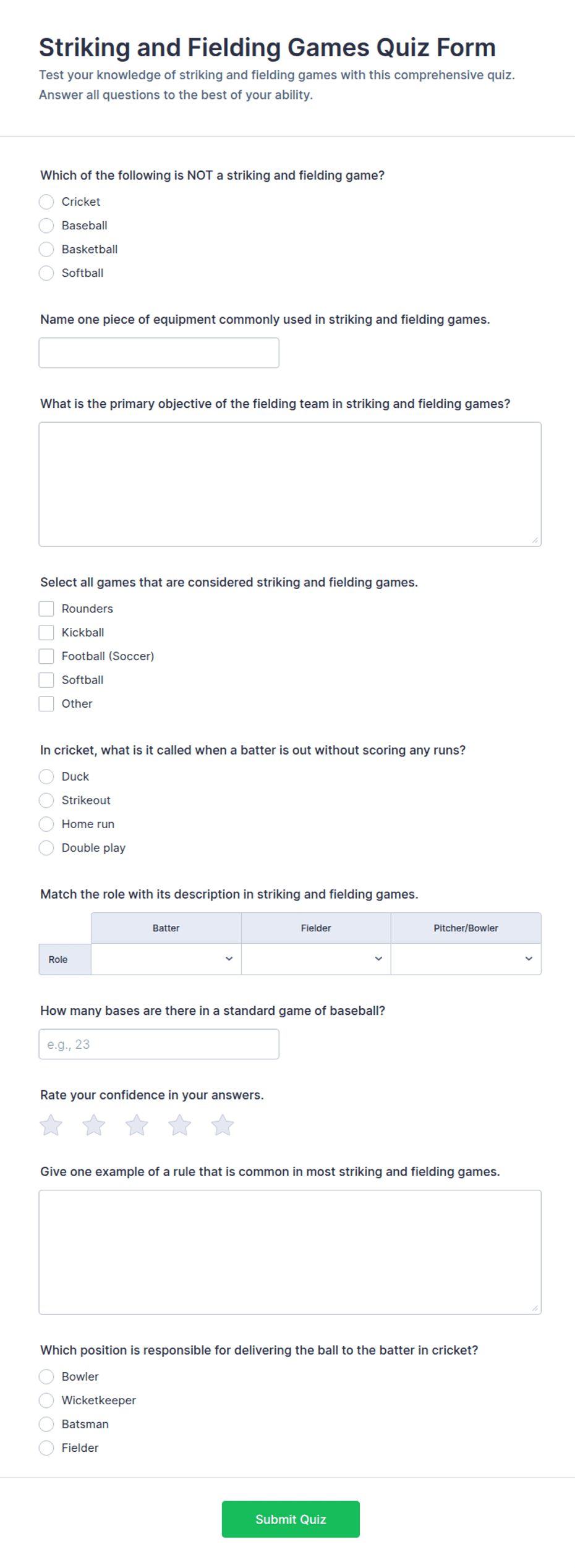Screen dimensions: 575x1568
Task: Check the Other games checkbox
Action: click(46, 703)
